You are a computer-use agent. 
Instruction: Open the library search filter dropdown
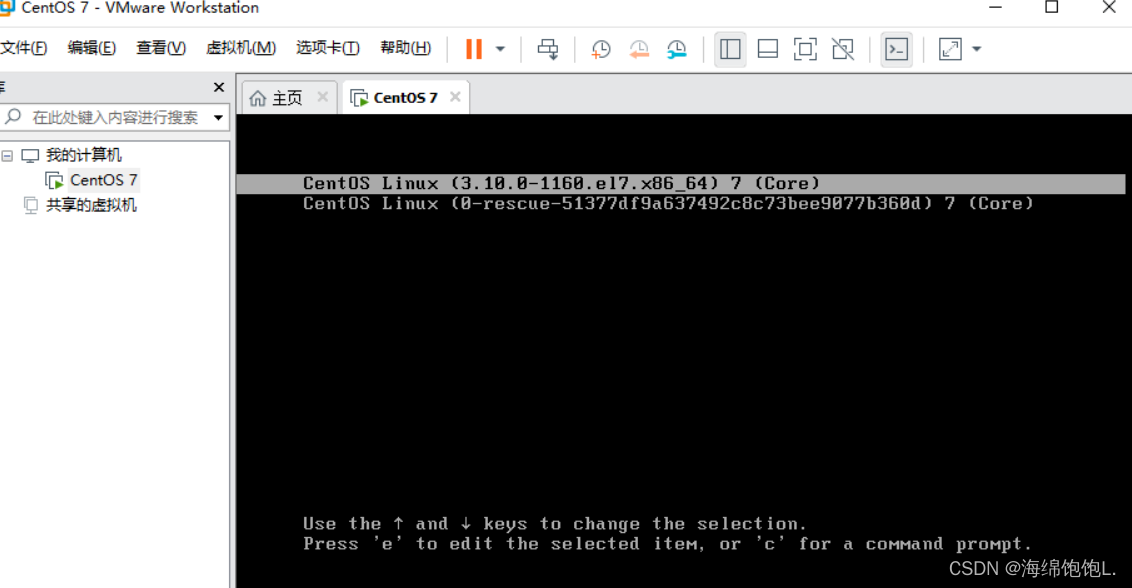coord(218,117)
